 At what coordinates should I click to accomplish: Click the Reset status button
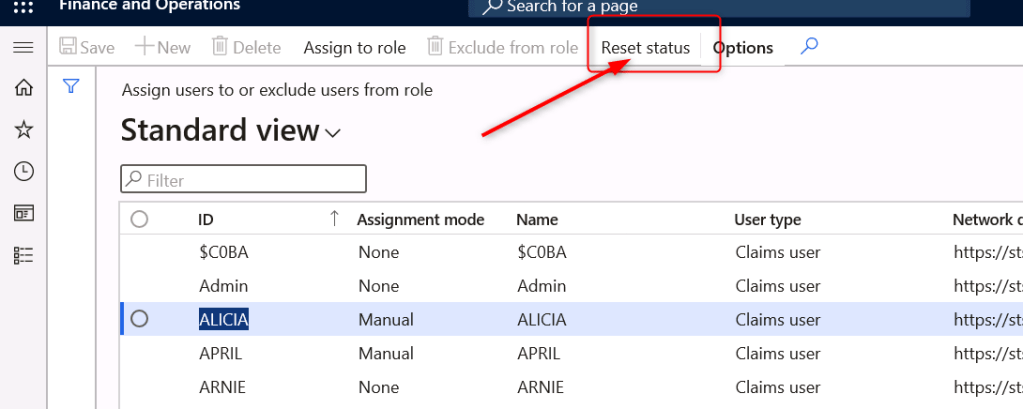(645, 48)
